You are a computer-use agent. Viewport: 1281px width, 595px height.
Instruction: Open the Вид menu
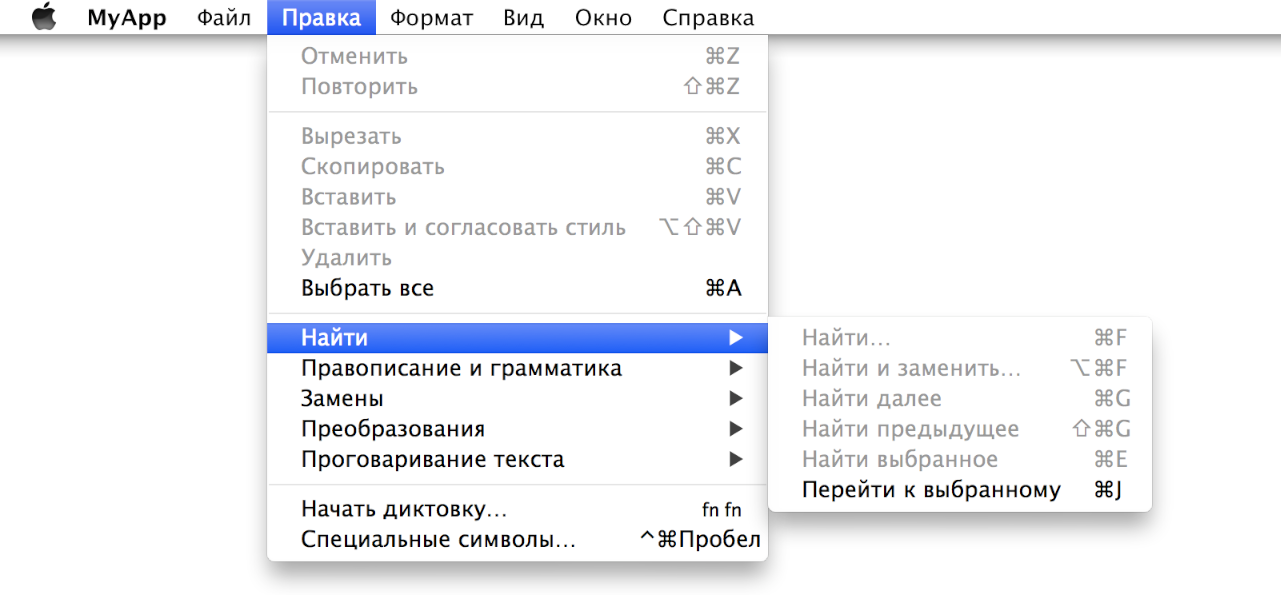pyautogui.click(x=523, y=16)
